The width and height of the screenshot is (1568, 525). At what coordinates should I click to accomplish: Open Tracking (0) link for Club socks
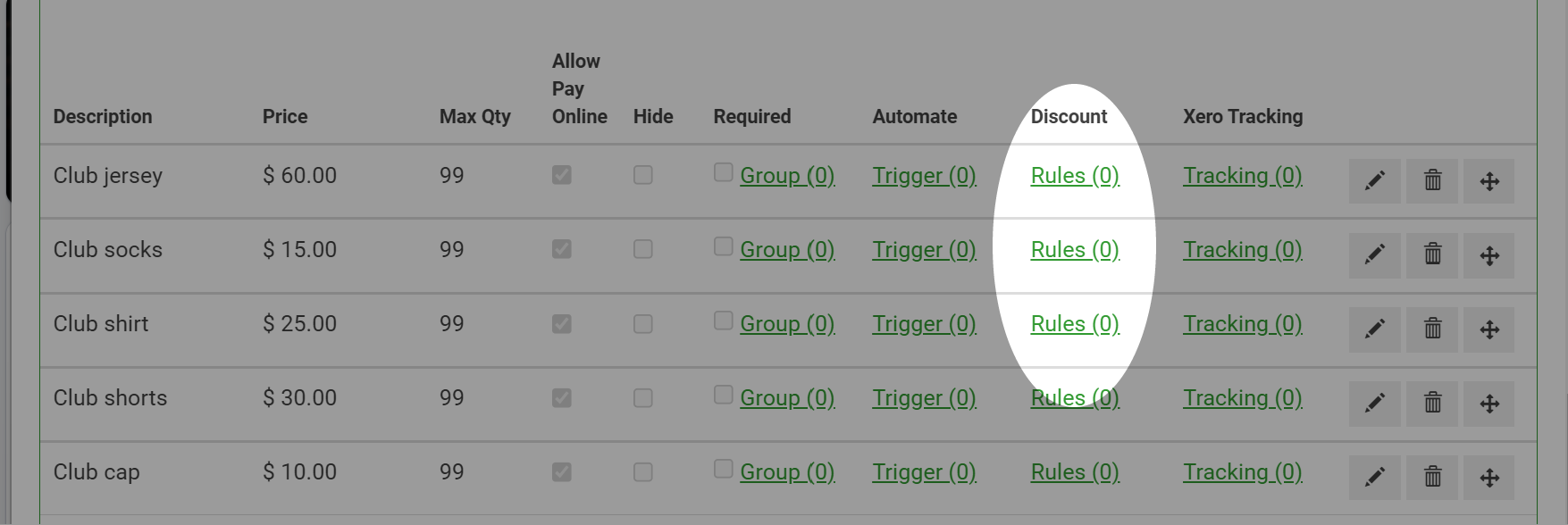pyautogui.click(x=1243, y=250)
